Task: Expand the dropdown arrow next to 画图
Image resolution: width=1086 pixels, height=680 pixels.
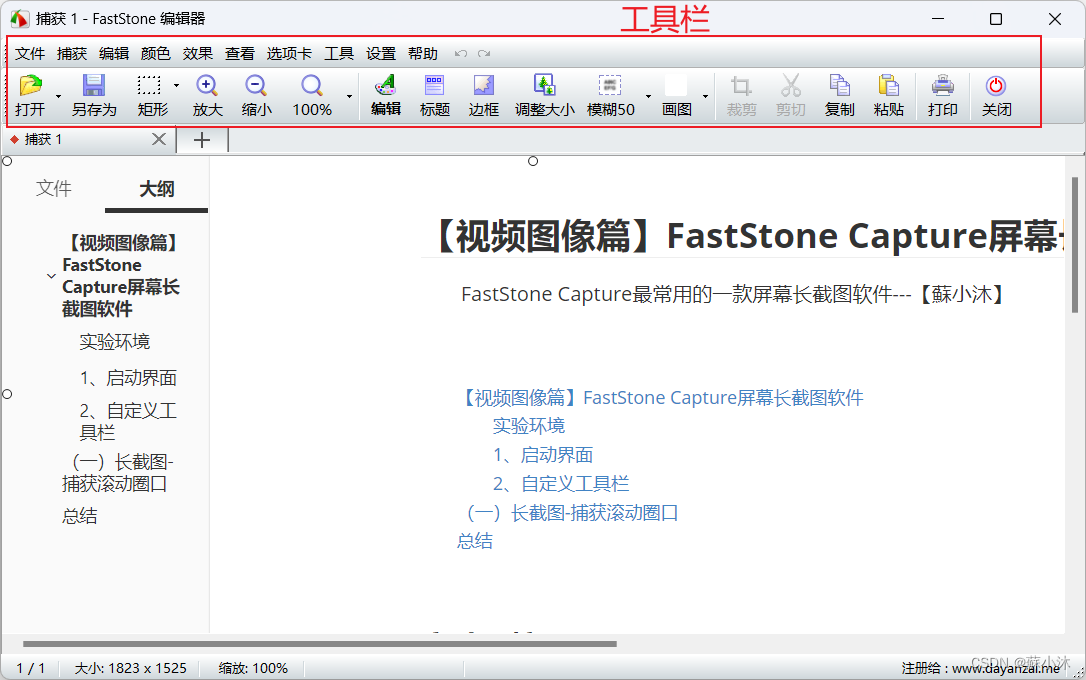Action: pyautogui.click(x=705, y=96)
